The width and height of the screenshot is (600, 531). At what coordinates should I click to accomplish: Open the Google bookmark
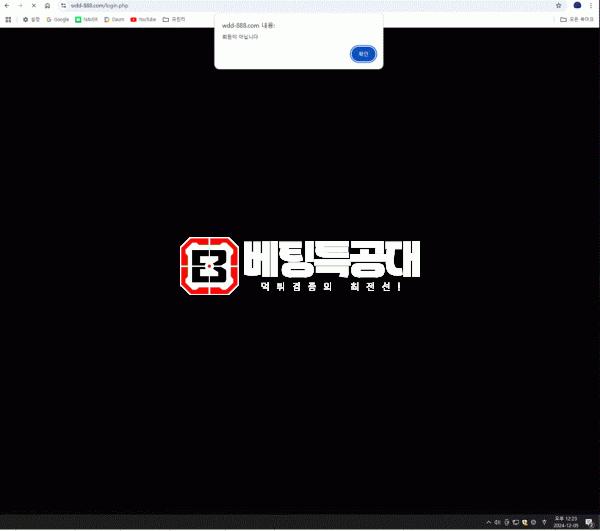pos(58,20)
